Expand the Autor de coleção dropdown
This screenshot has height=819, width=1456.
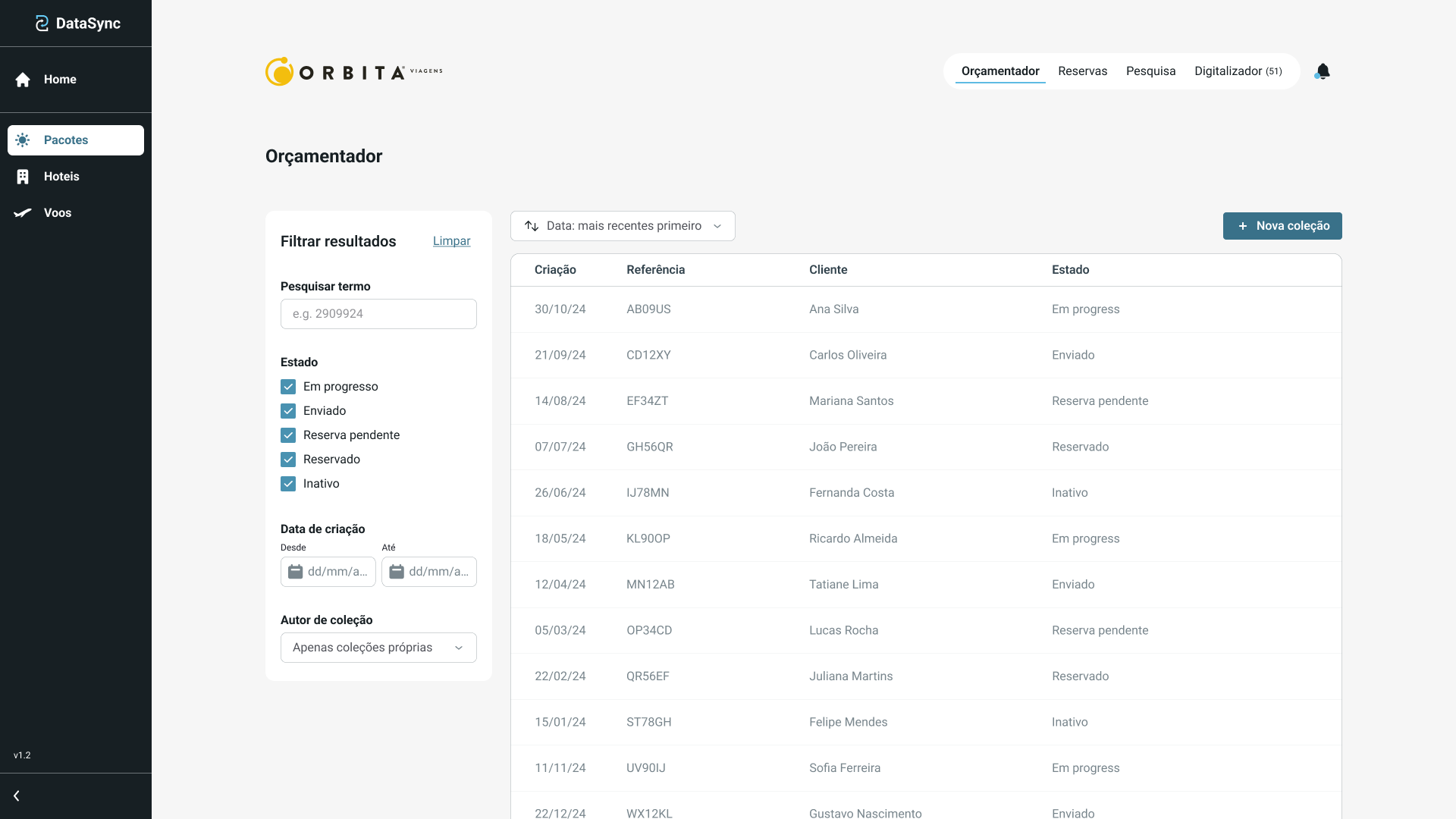tap(378, 648)
